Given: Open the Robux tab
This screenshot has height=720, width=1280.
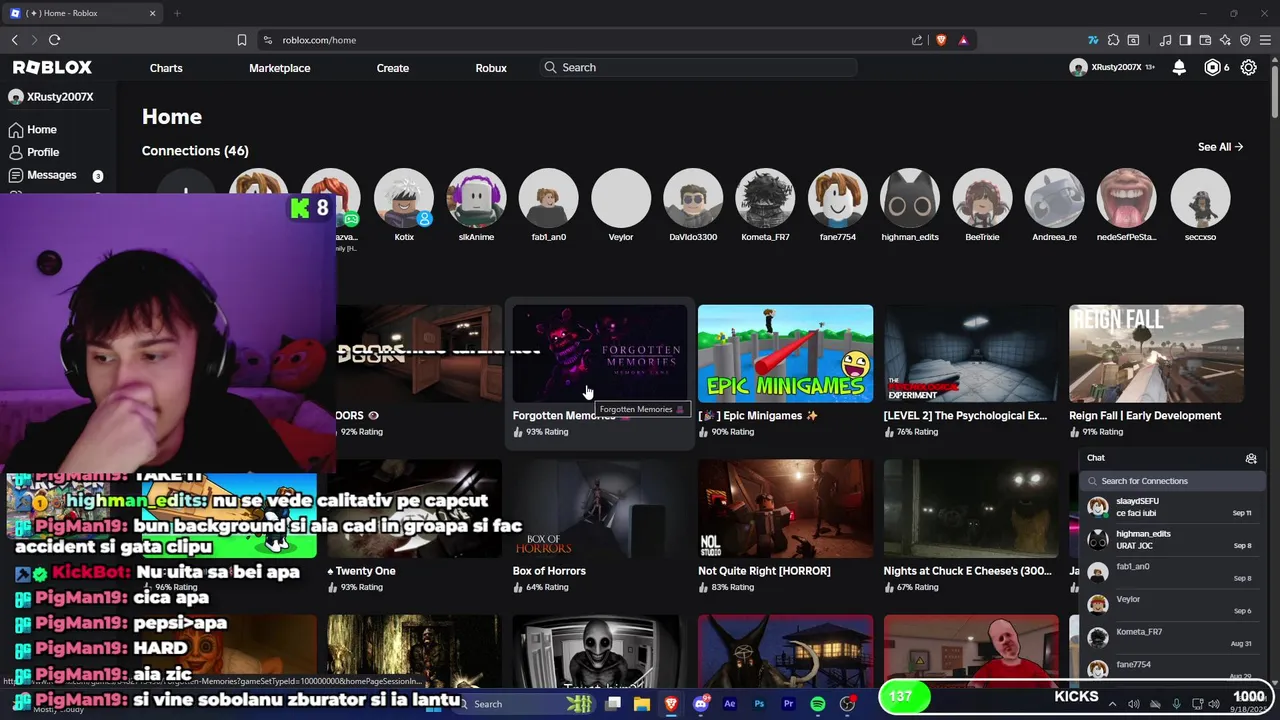Looking at the screenshot, I should [x=491, y=67].
